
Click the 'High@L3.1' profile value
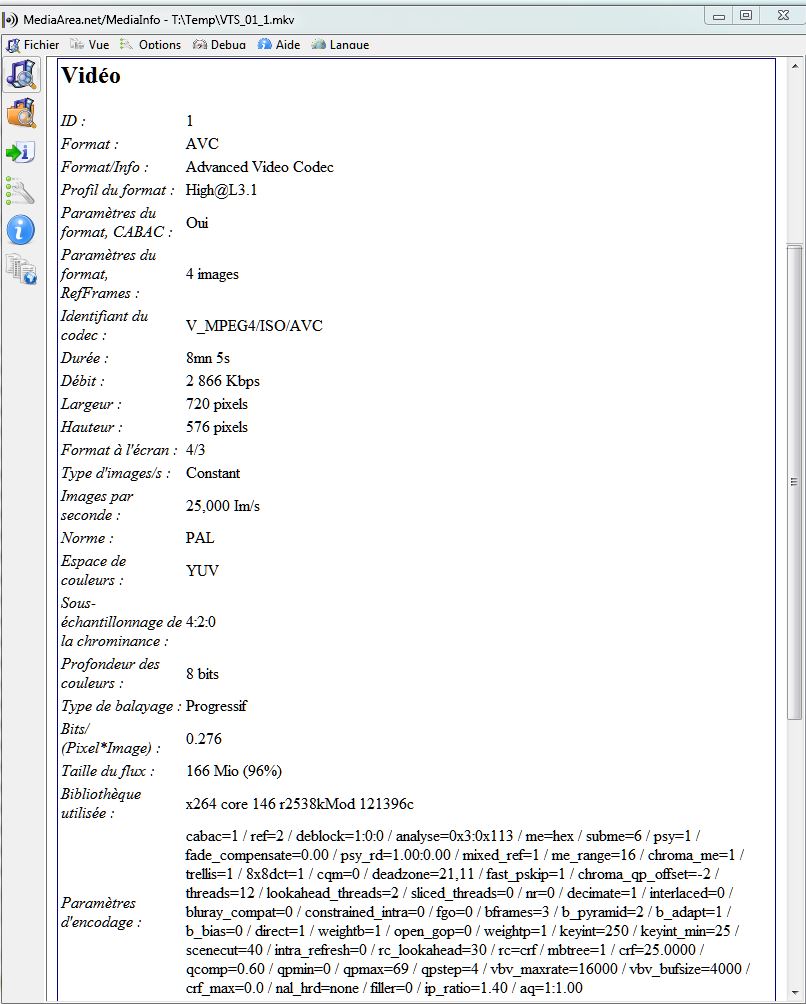(x=222, y=190)
